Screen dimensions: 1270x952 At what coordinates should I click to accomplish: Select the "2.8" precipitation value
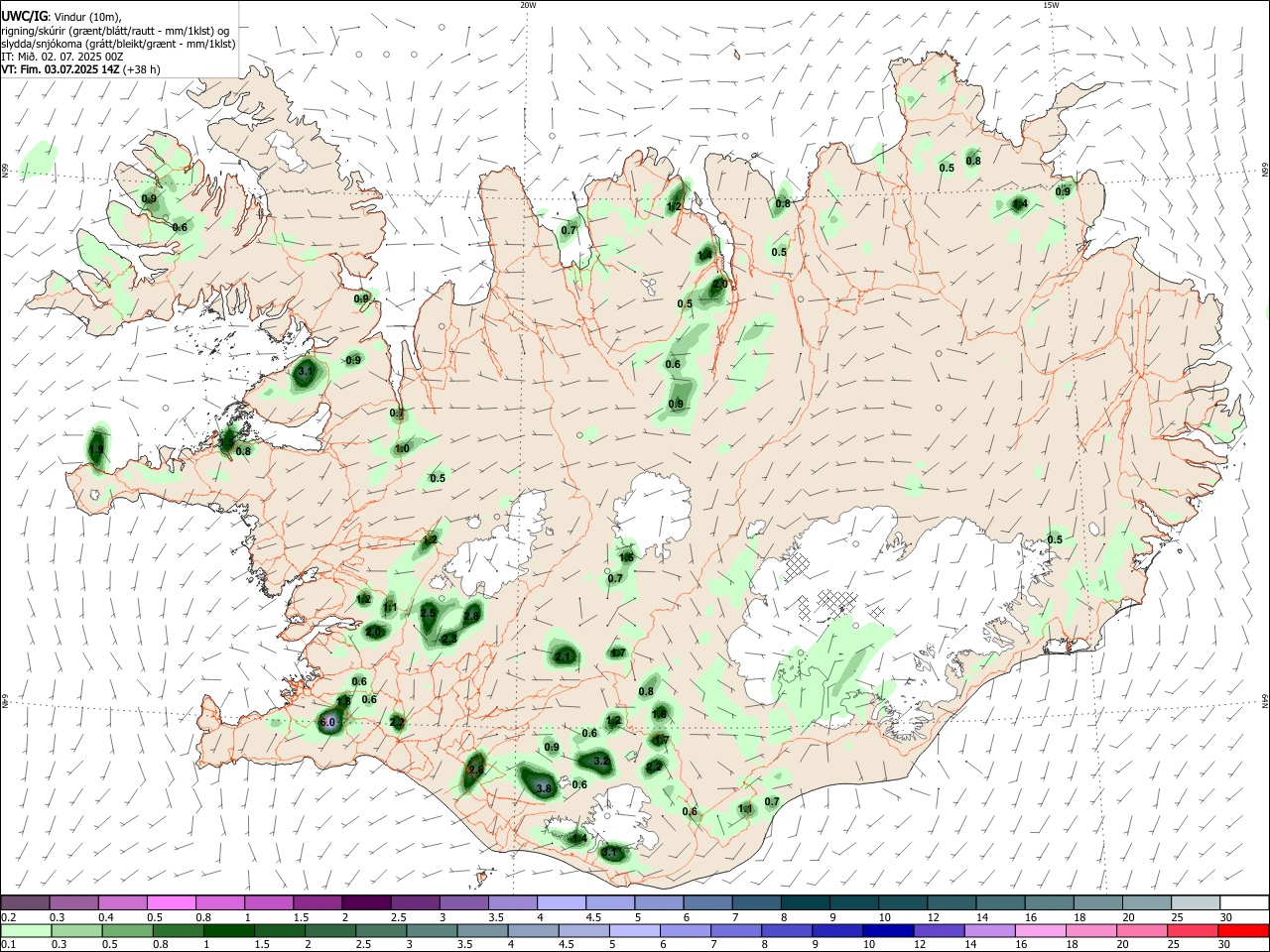click(x=471, y=616)
